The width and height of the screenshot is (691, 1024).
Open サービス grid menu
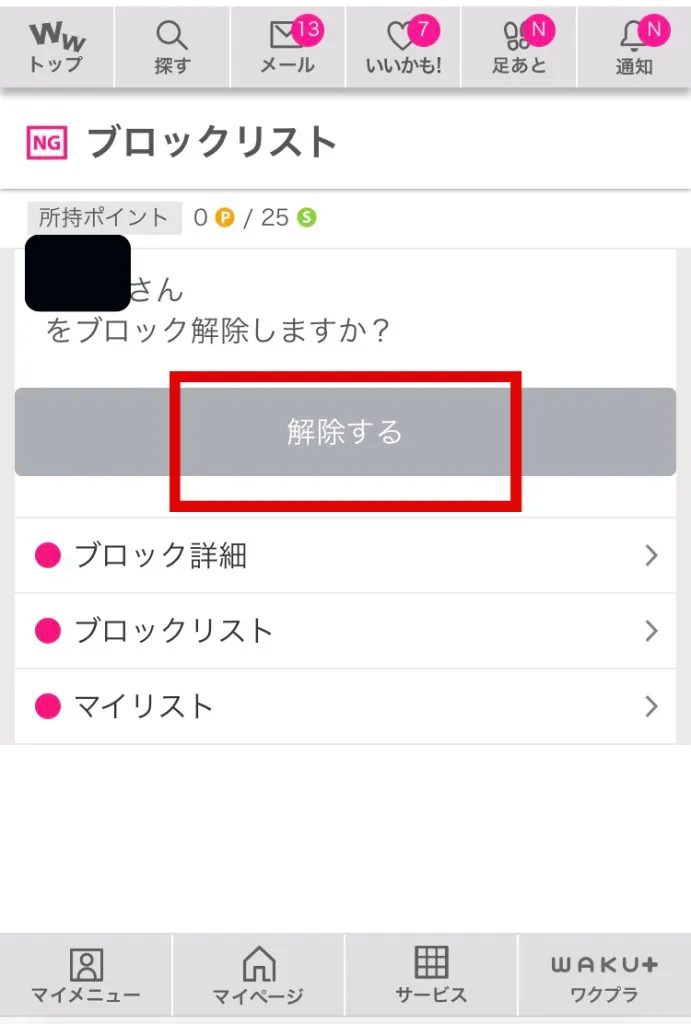431,975
